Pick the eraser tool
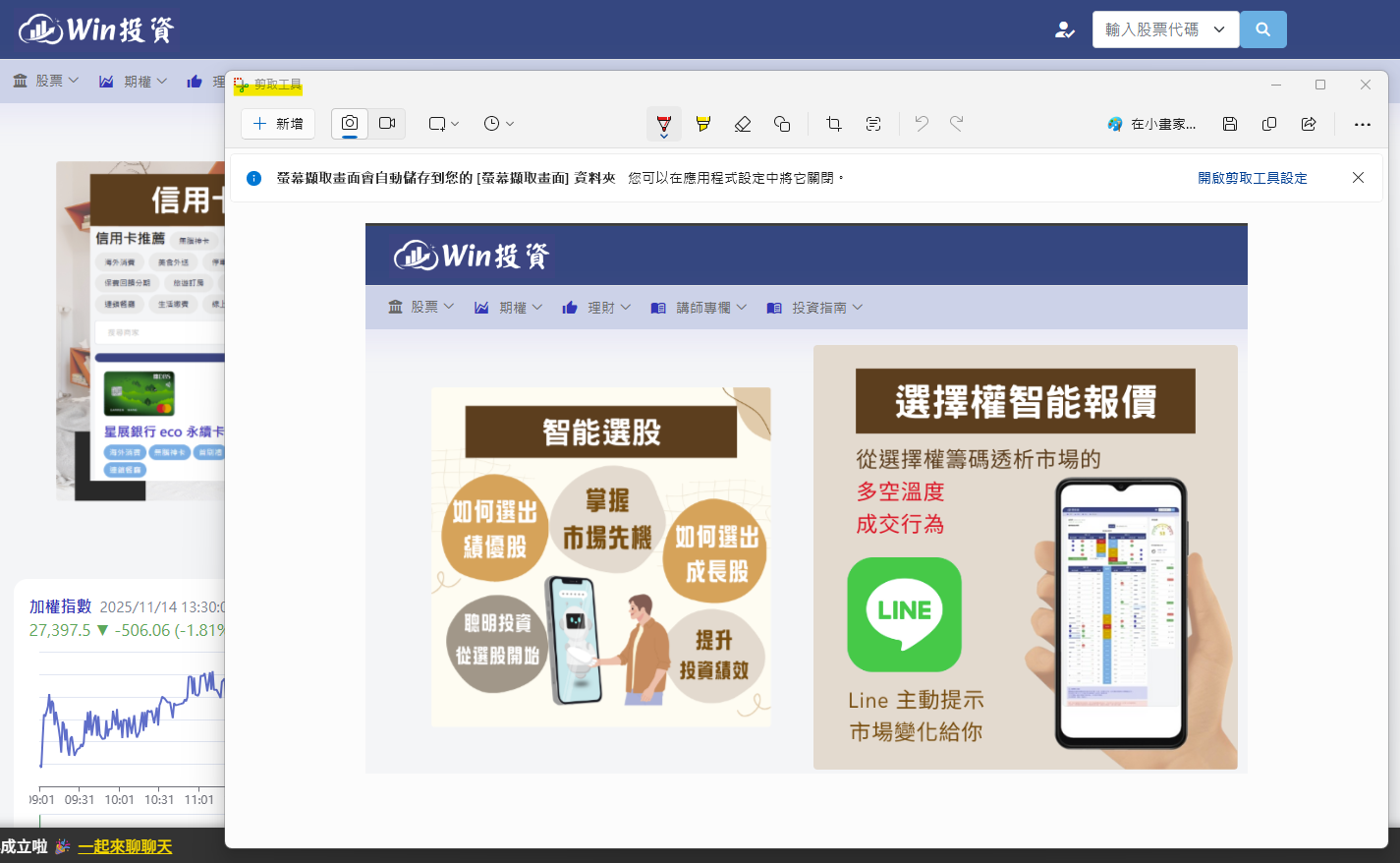Screen dimensions: 1400x863 743,124
